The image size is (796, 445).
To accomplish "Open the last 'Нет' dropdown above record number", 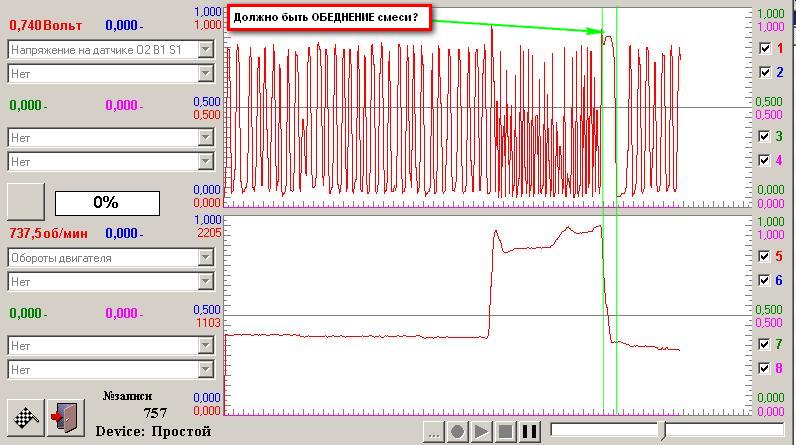I will pos(111,370).
